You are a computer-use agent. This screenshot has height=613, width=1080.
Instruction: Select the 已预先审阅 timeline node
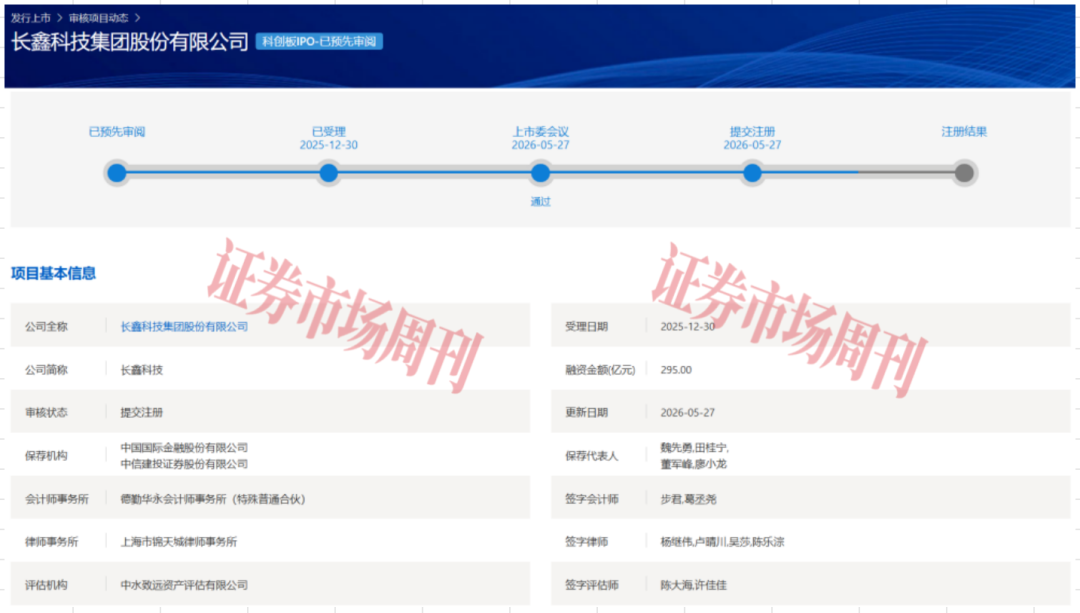click(117, 172)
